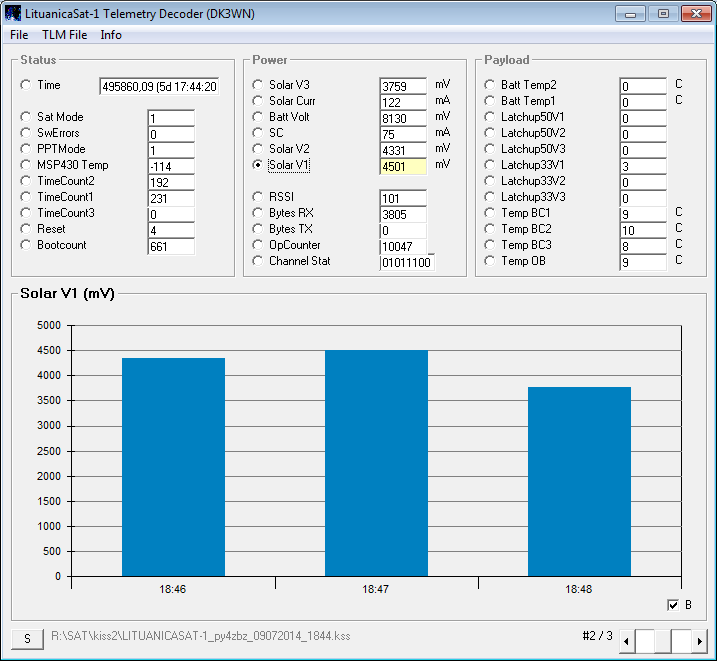Select the Sat Mode radio button
The image size is (717, 661).
coord(26,117)
